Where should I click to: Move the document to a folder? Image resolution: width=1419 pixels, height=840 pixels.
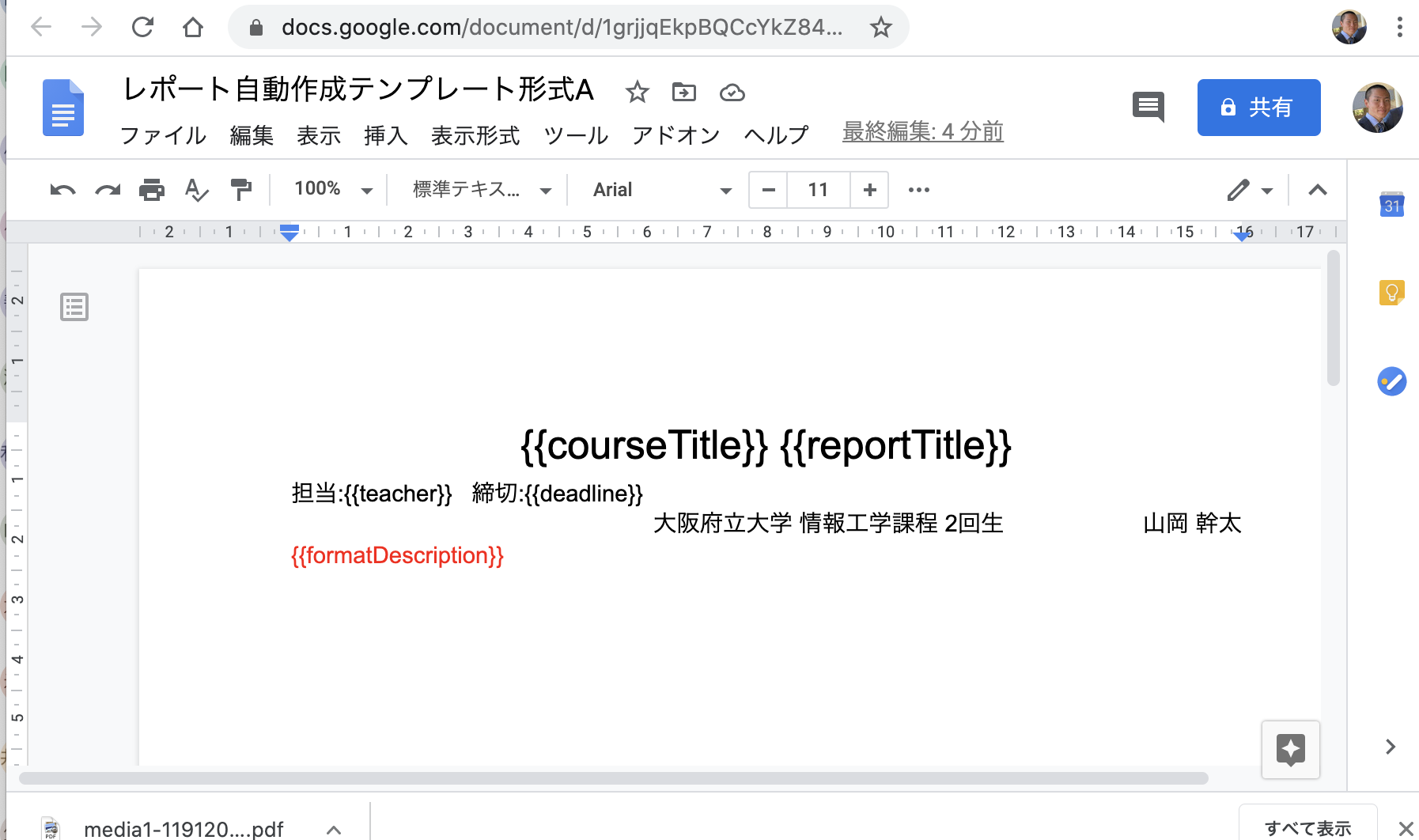685,92
